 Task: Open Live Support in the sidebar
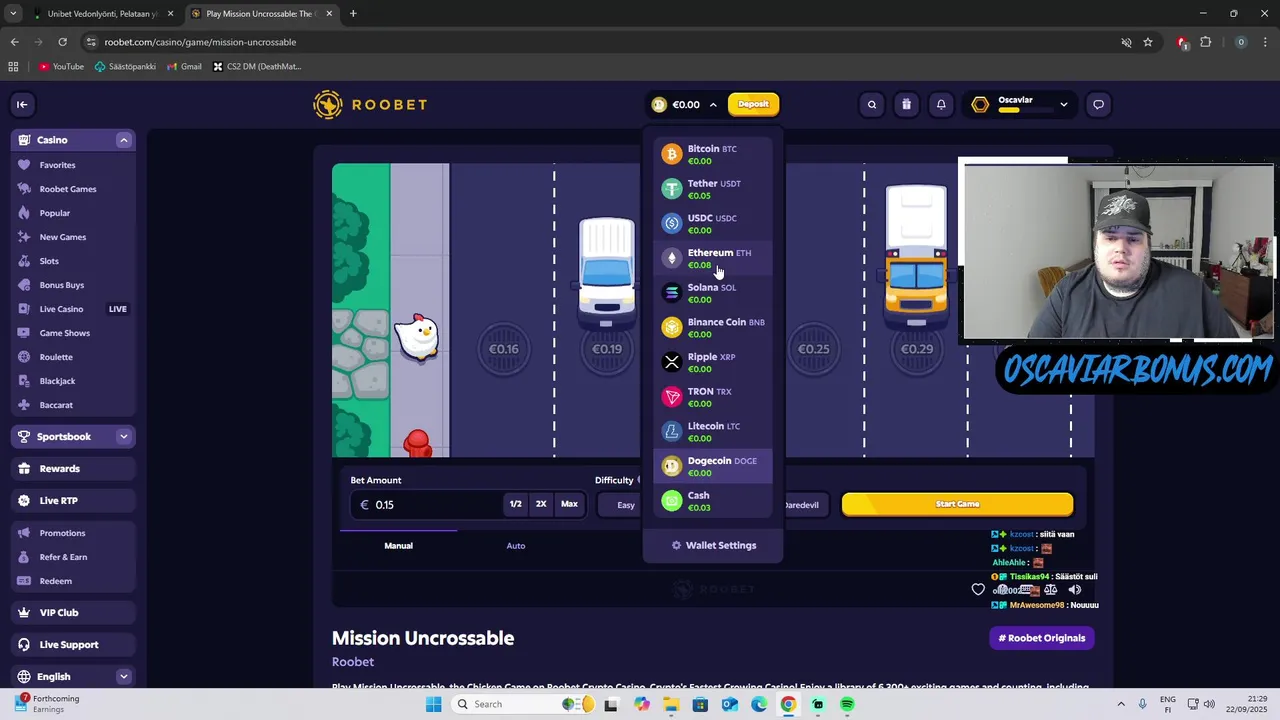[x=73, y=644]
